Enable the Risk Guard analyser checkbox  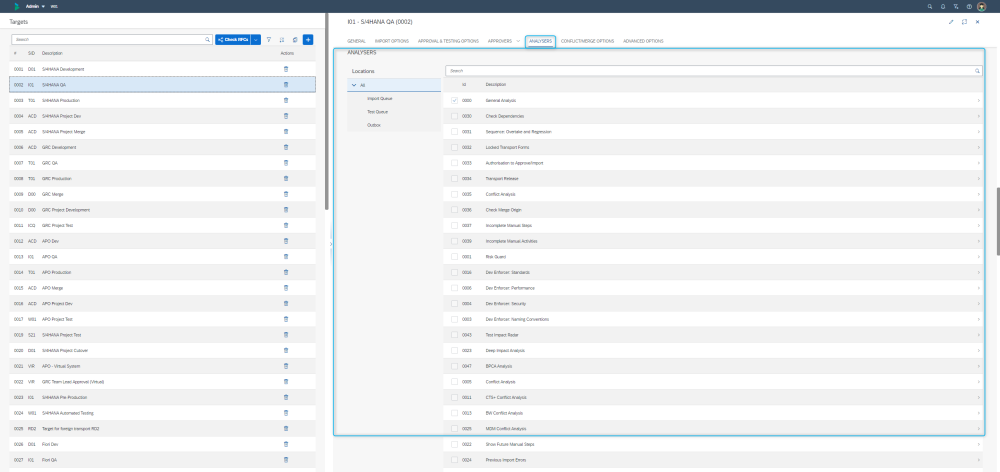coord(454,257)
